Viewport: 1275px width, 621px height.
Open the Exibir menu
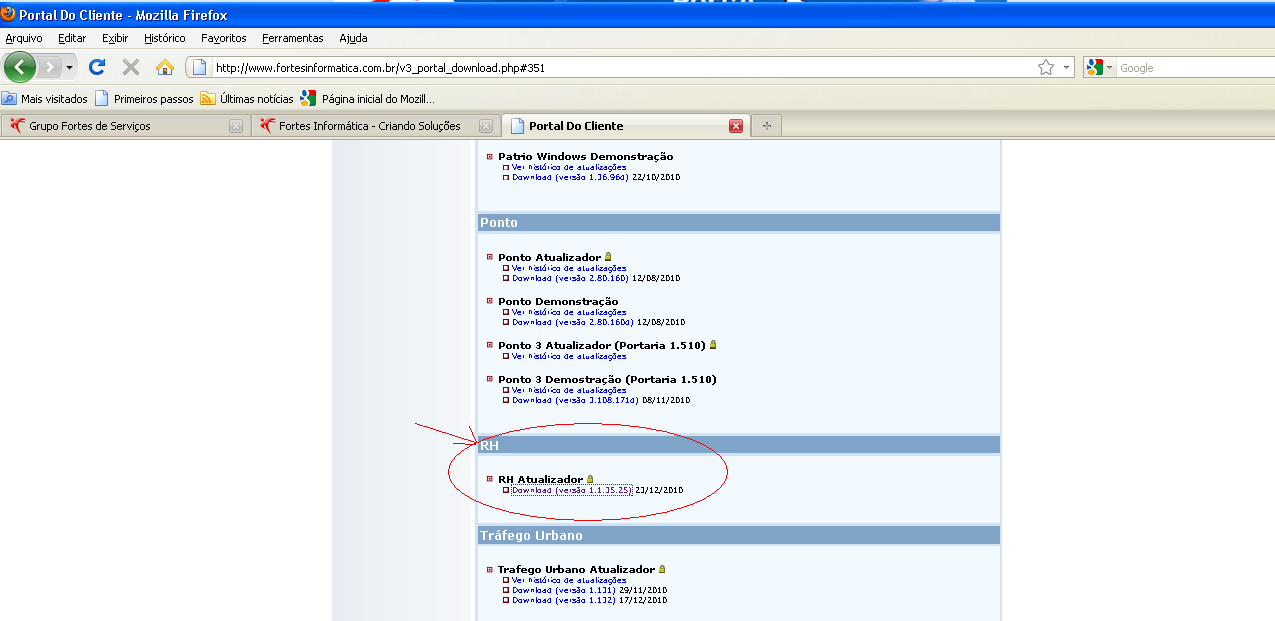click(x=115, y=38)
